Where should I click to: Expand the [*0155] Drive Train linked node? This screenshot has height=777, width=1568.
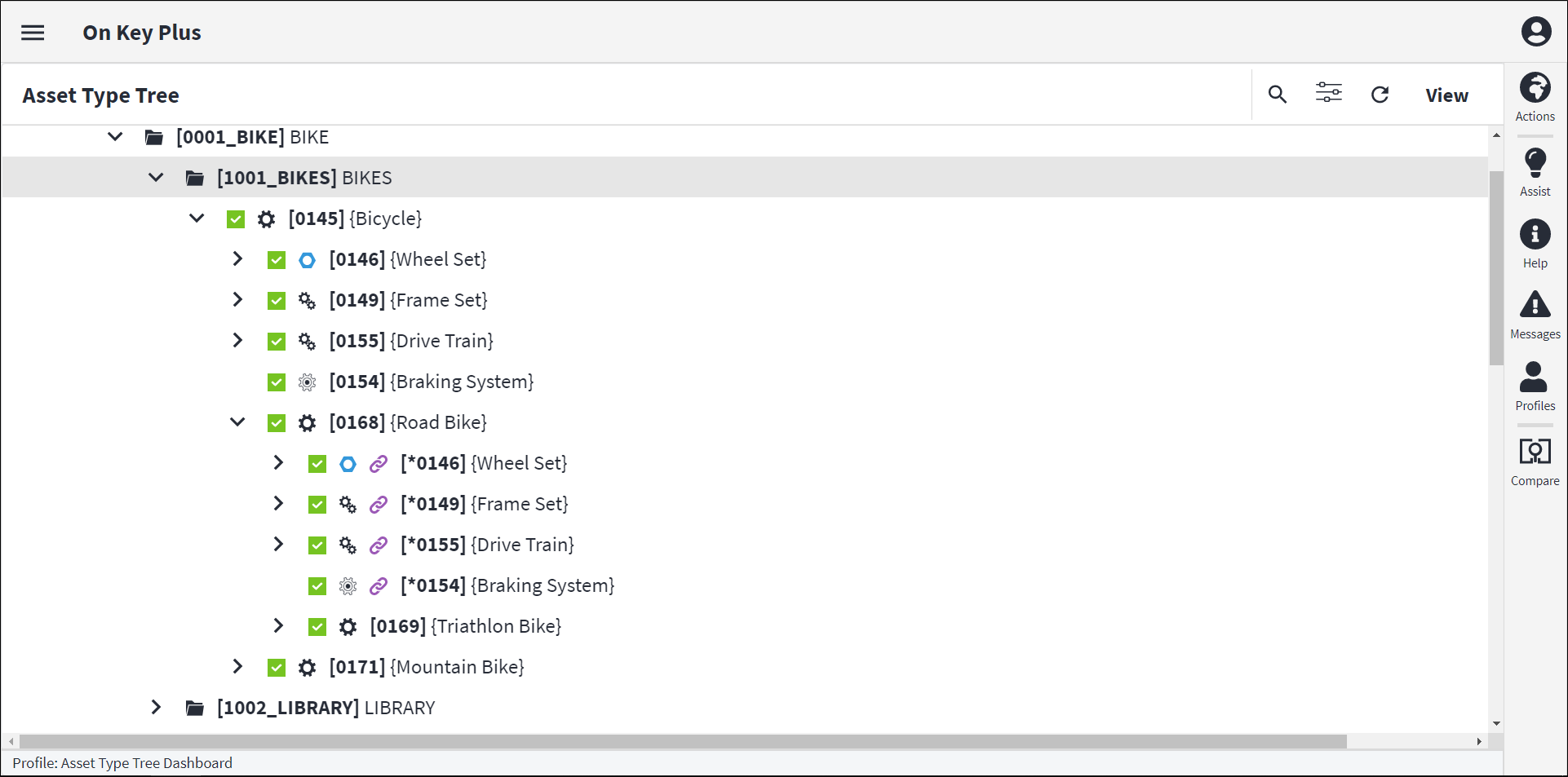[x=278, y=544]
